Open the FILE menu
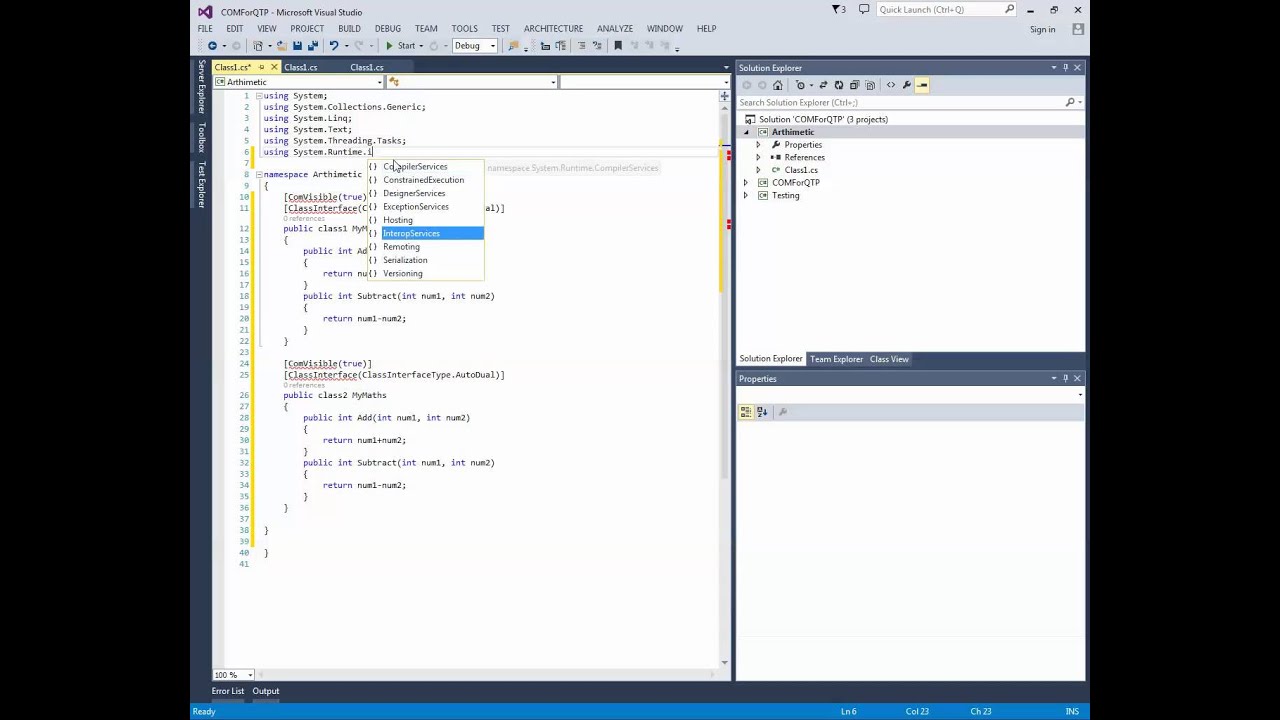Image resolution: width=1280 pixels, height=720 pixels. pyautogui.click(x=205, y=28)
